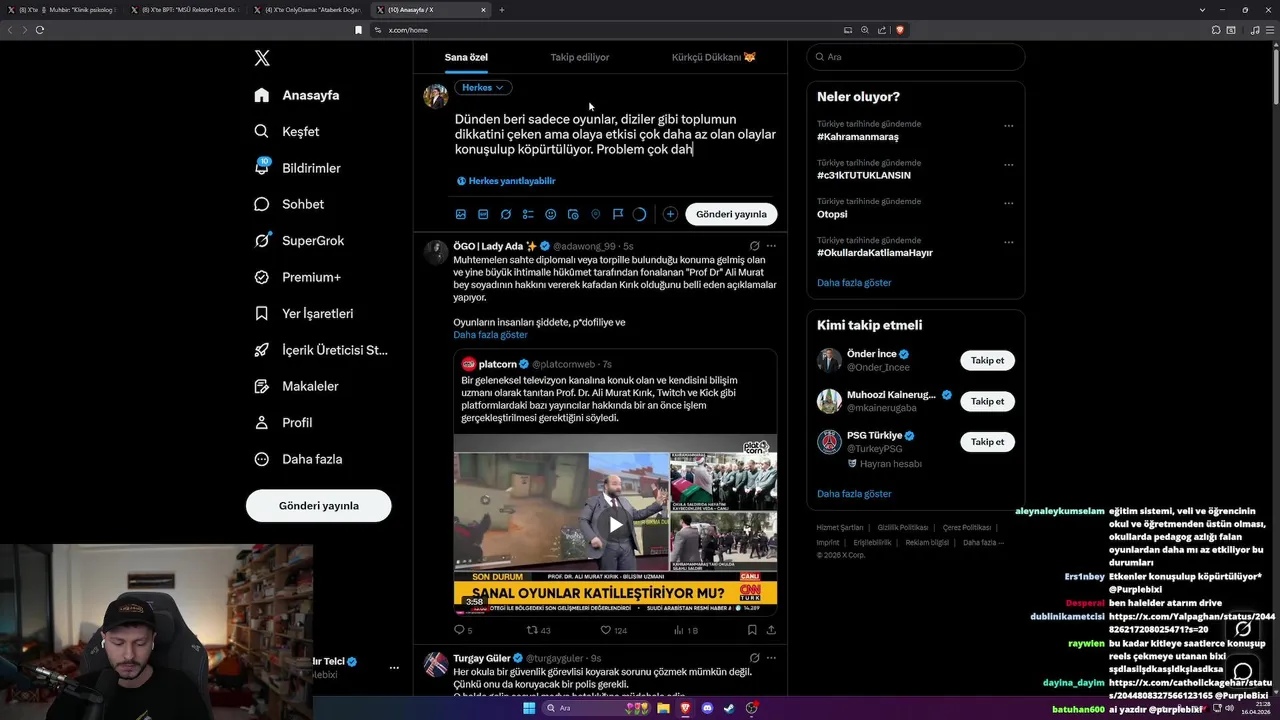
Task: Open Gizlilik Politikası footer link
Action: 903,527
